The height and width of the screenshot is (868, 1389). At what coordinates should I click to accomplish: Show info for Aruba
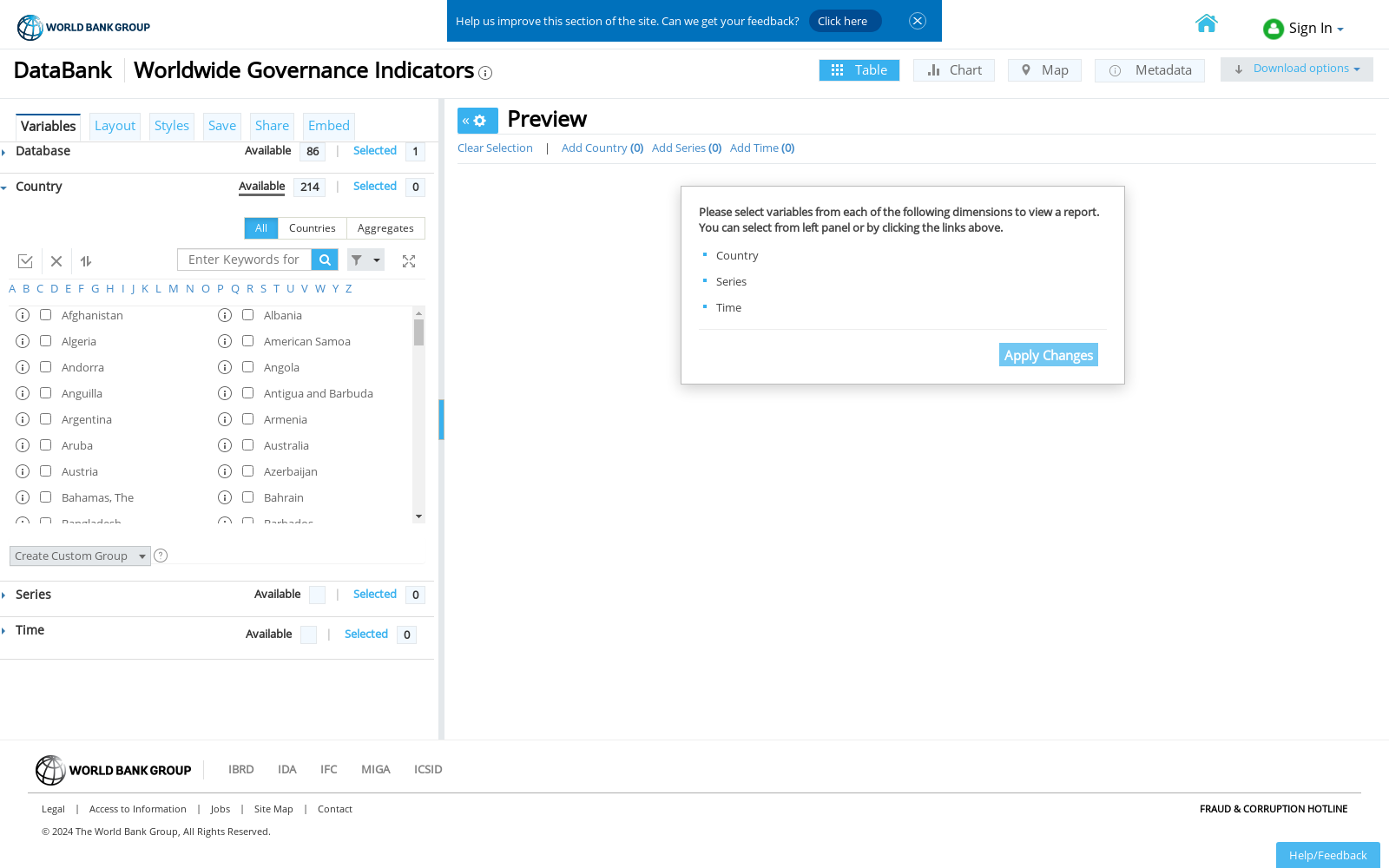point(23,445)
